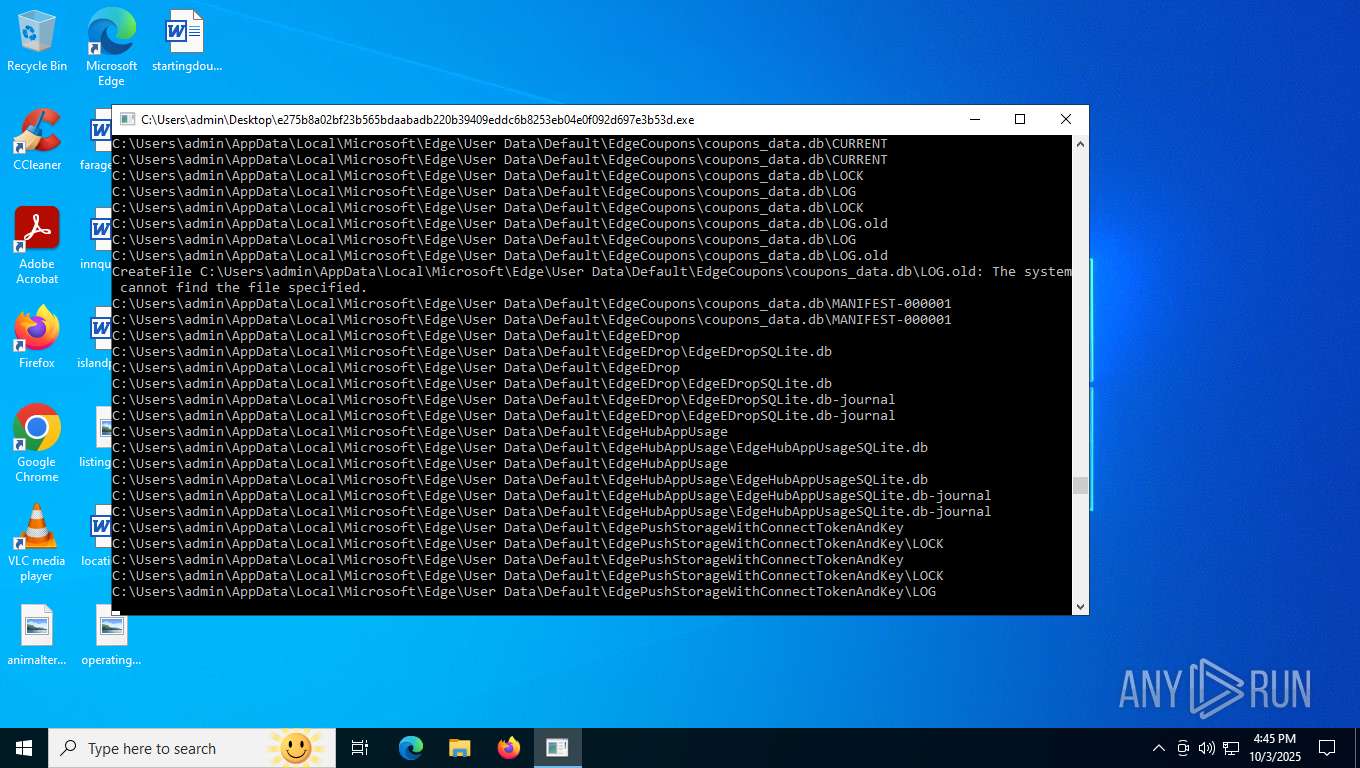Screen dimensions: 1360x768
Task: Launch Firefox from desktop shortcut
Action: click(37, 338)
